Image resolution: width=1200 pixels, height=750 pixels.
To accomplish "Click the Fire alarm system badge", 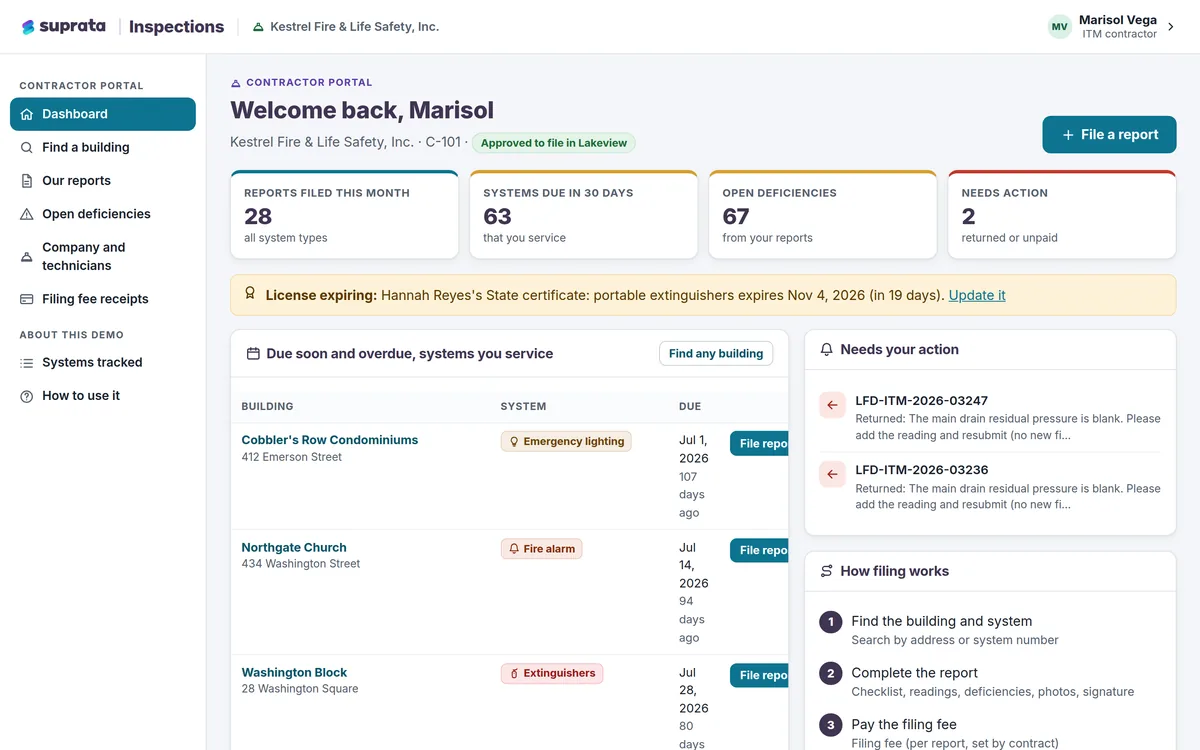I will pyautogui.click(x=541, y=549).
